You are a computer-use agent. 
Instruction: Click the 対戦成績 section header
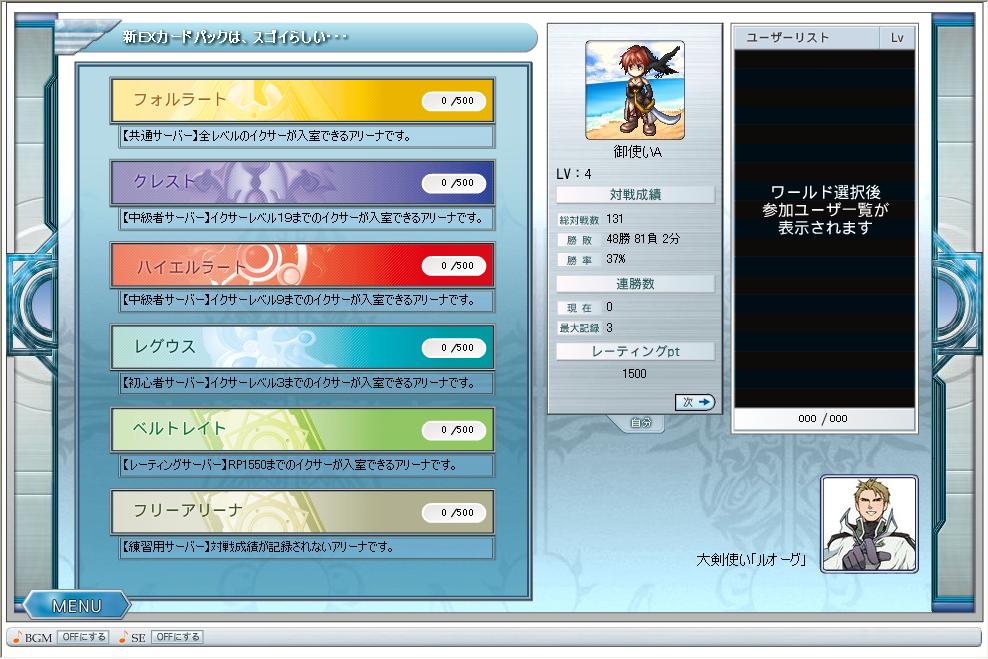click(x=635, y=194)
